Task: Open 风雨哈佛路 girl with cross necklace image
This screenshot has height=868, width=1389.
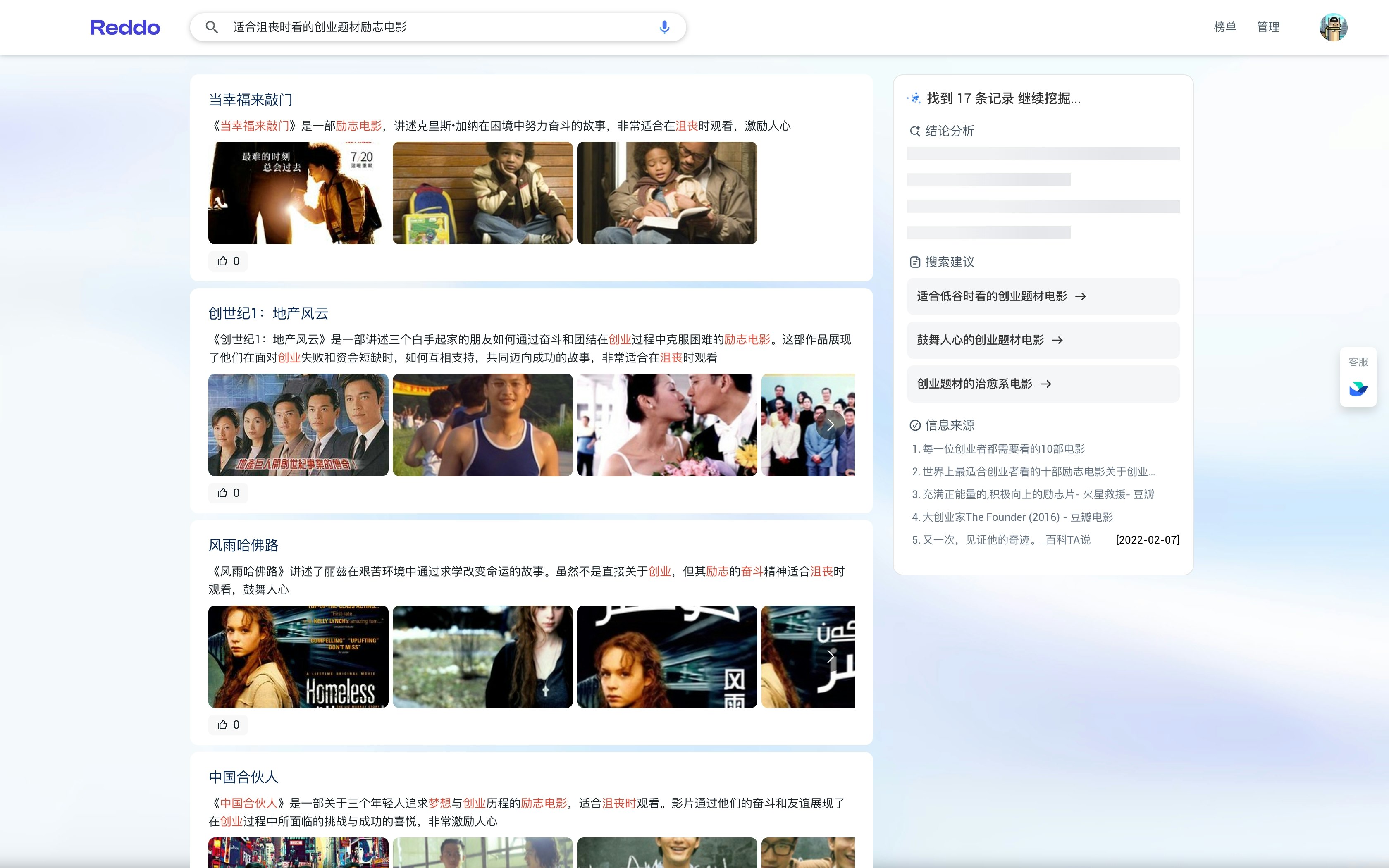Action: pos(482,657)
